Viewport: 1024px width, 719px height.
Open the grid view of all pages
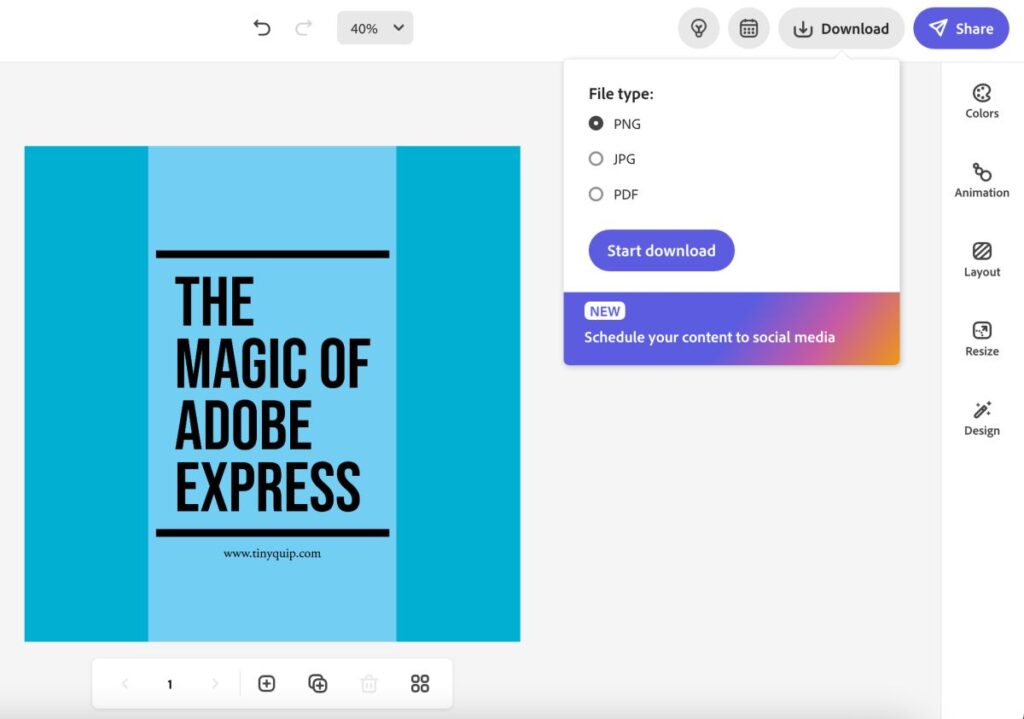(x=419, y=683)
